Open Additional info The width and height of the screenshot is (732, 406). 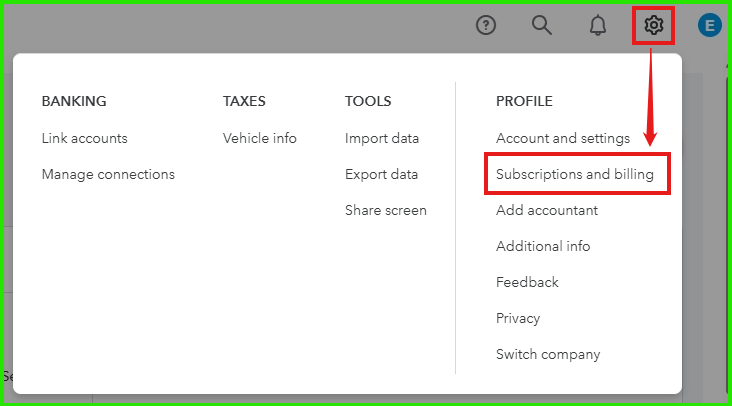543,246
